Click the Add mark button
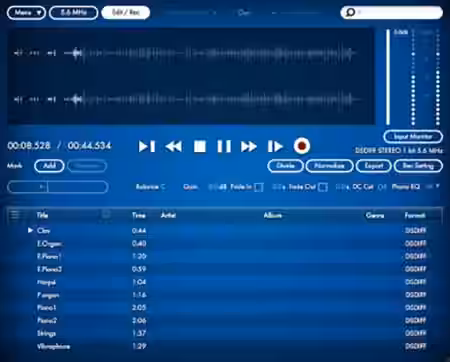This screenshot has height=362, width=450. (49, 166)
